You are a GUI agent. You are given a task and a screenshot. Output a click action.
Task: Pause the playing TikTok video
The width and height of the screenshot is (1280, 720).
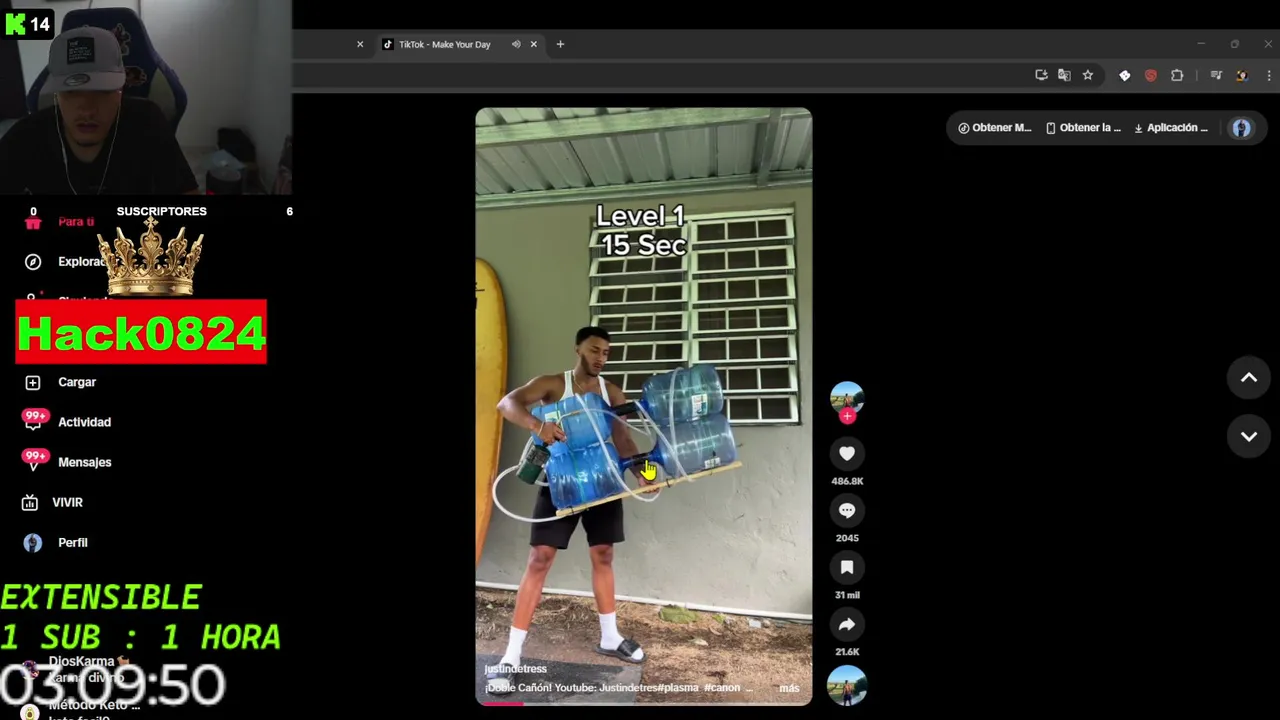pyautogui.click(x=643, y=406)
